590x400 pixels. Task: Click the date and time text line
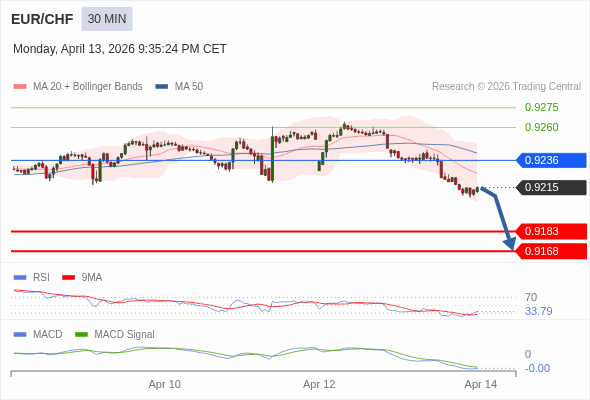pyautogui.click(x=120, y=49)
